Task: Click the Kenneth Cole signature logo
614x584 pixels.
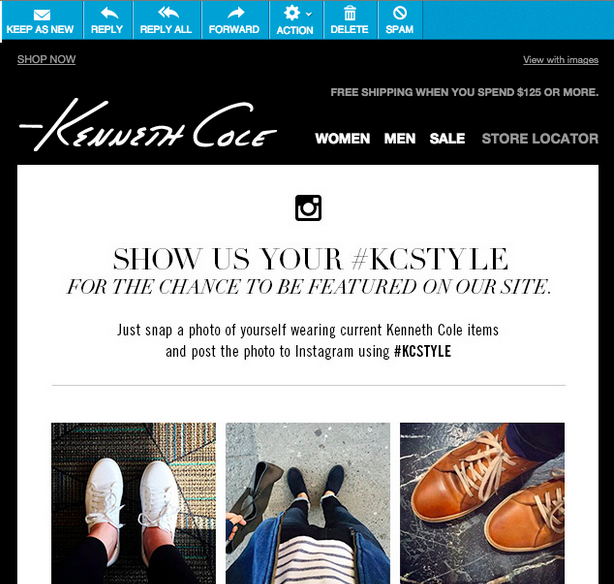Action: coord(148,125)
